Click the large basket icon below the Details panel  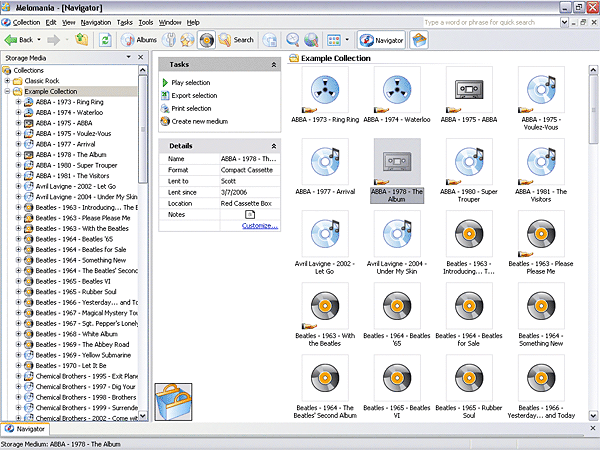tap(173, 402)
